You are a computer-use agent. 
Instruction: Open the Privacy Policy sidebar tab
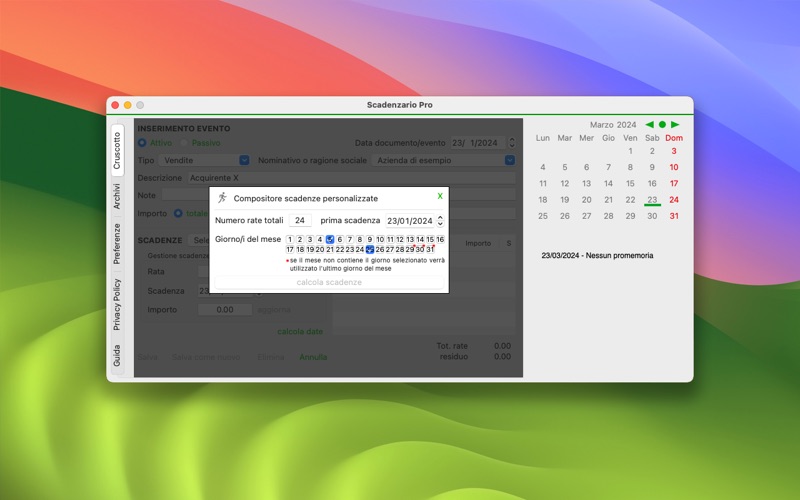click(117, 304)
